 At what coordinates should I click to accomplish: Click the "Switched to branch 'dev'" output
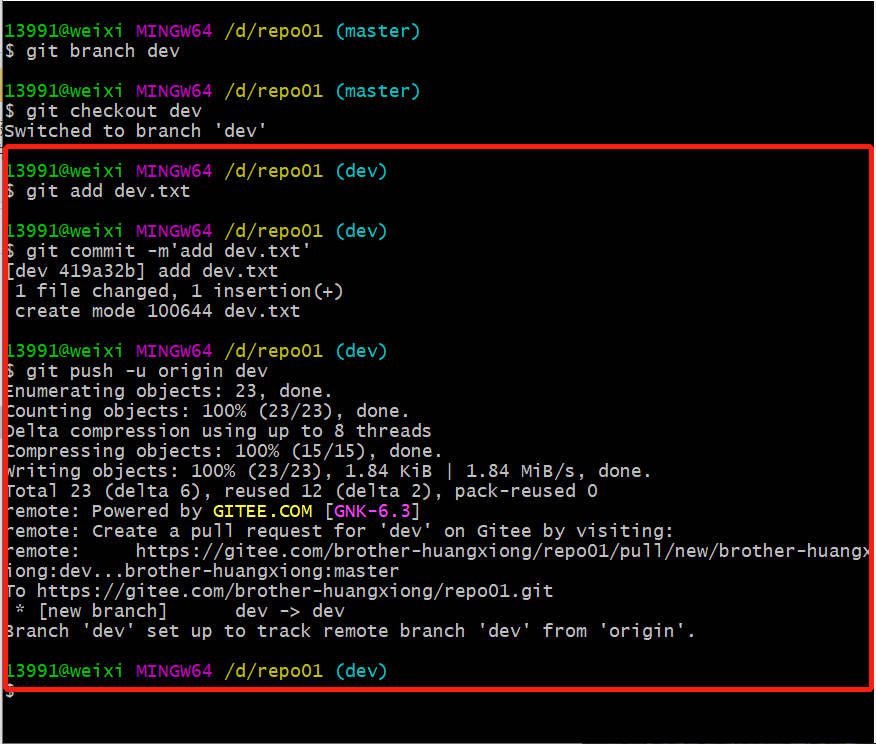135,131
